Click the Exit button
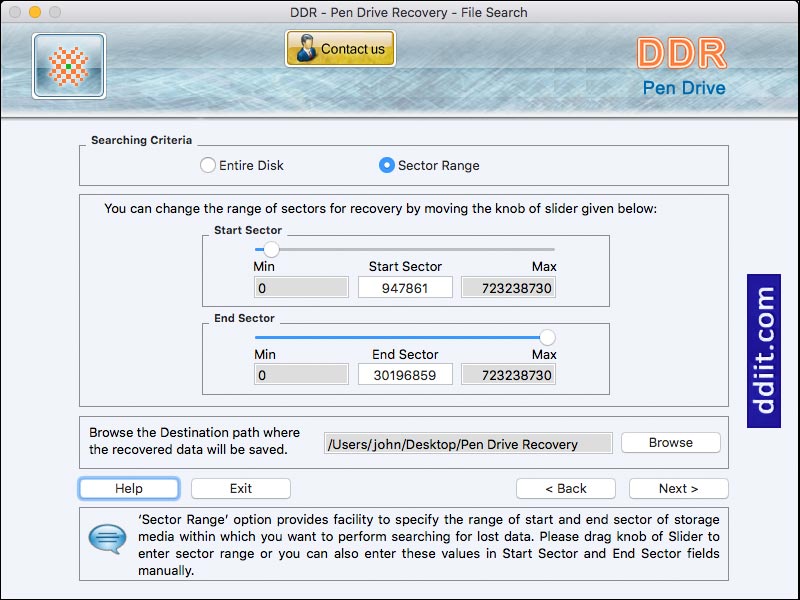The image size is (800, 600). (240, 488)
